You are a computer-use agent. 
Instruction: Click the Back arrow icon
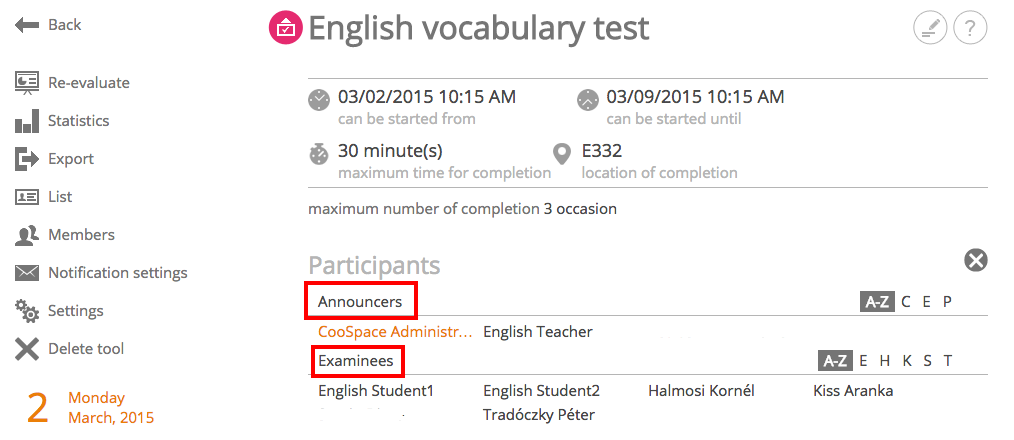pyautogui.click(x=27, y=25)
